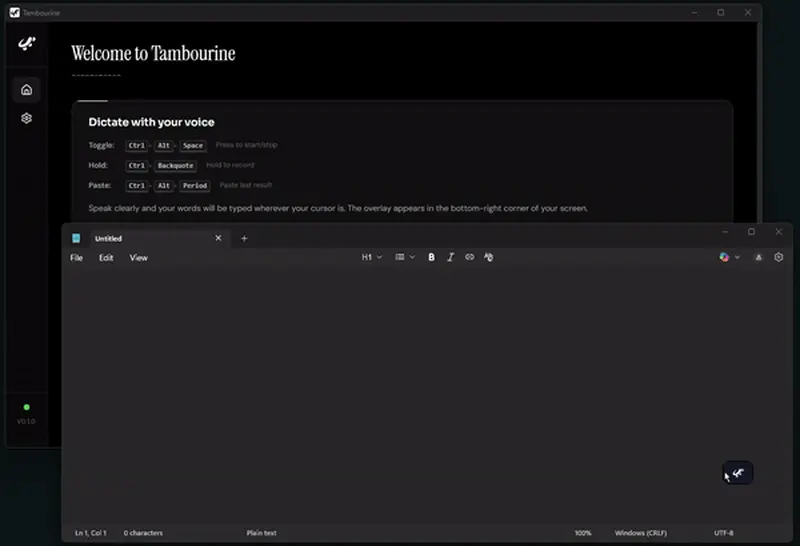800x546 pixels.
Task: Open Notepad settings gear icon
Action: tap(779, 257)
